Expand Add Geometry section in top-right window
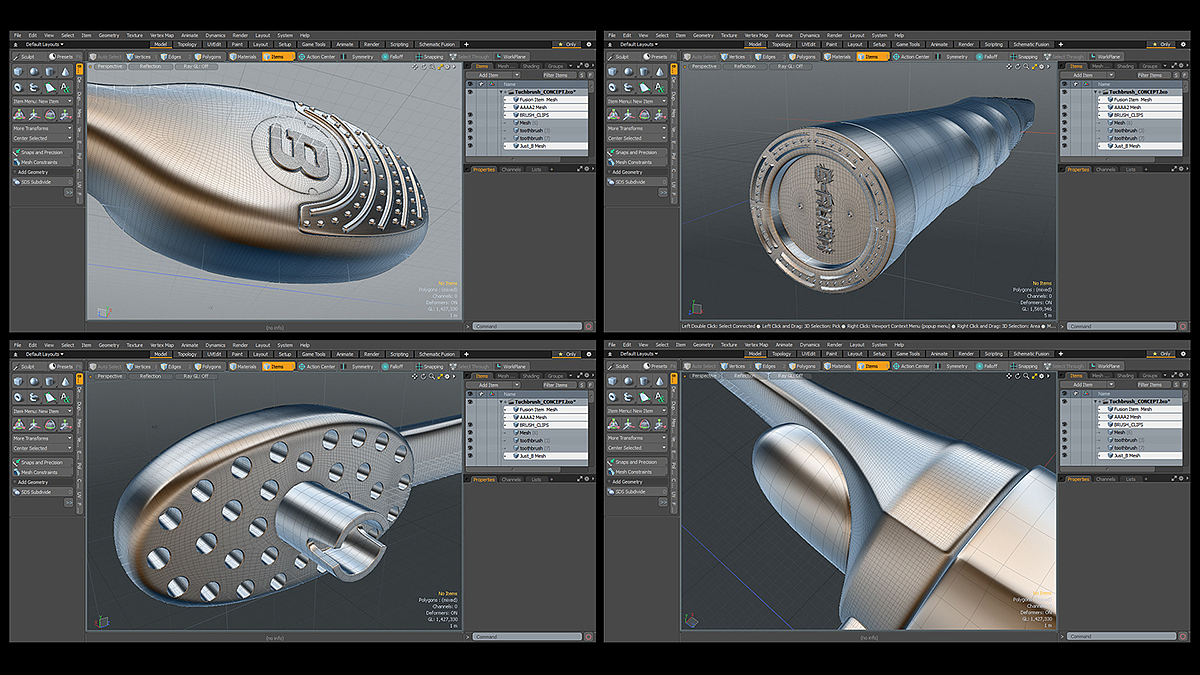 point(625,172)
